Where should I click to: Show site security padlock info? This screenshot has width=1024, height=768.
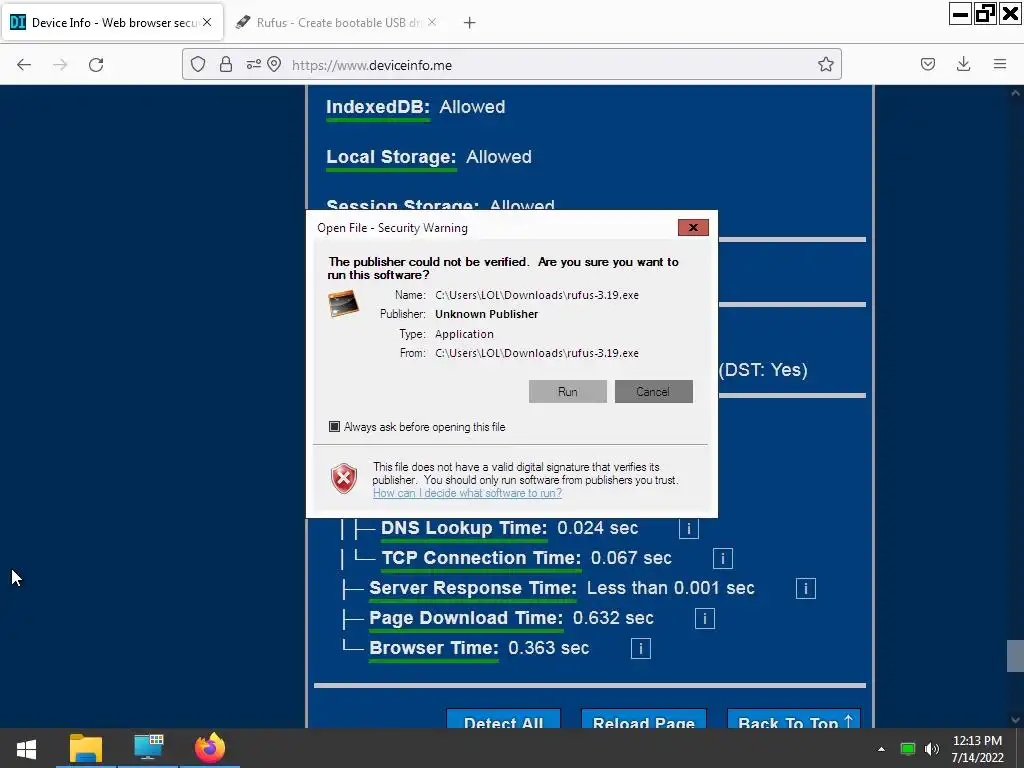point(226,64)
